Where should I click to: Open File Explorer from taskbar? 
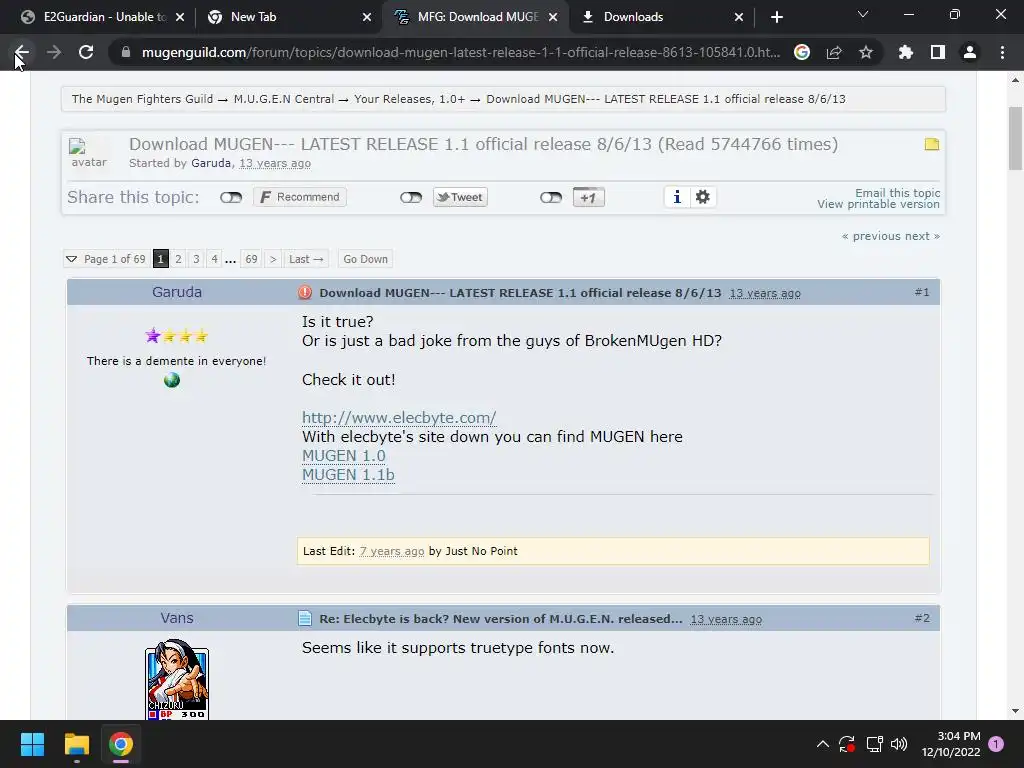76,744
